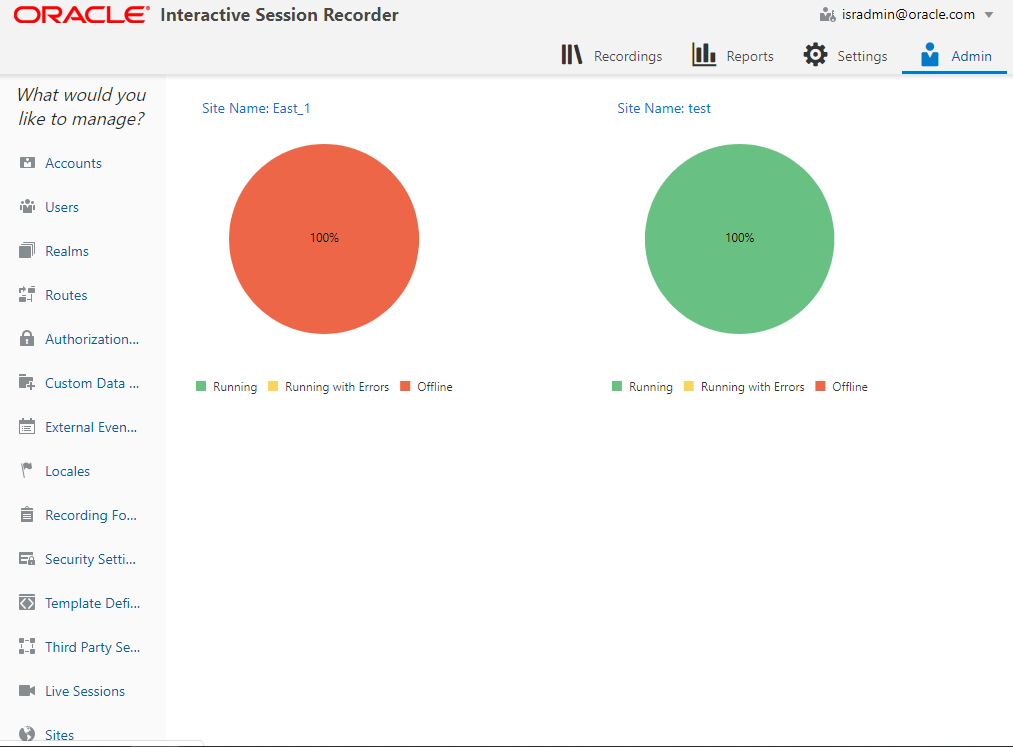This screenshot has height=747, width=1013.
Task: Click the Locales flag icon
Action: click(x=27, y=470)
